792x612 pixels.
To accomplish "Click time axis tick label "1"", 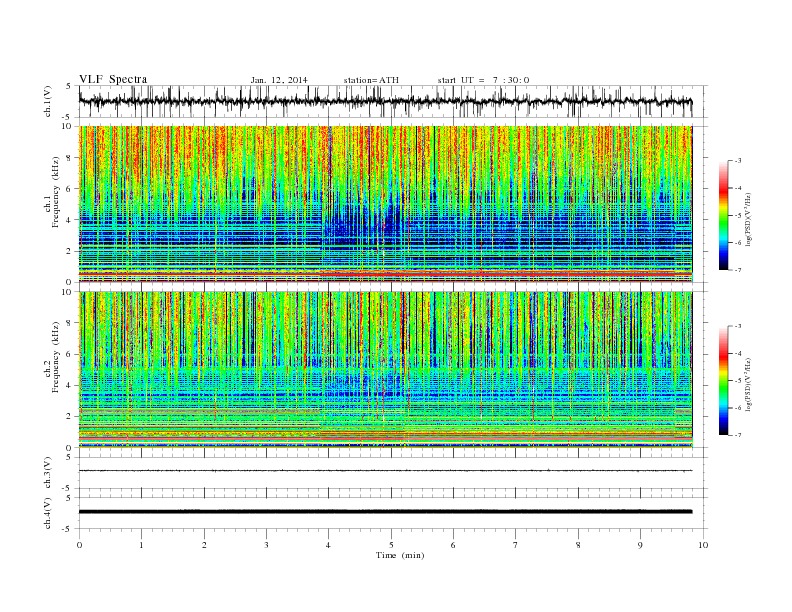I will (x=142, y=545).
